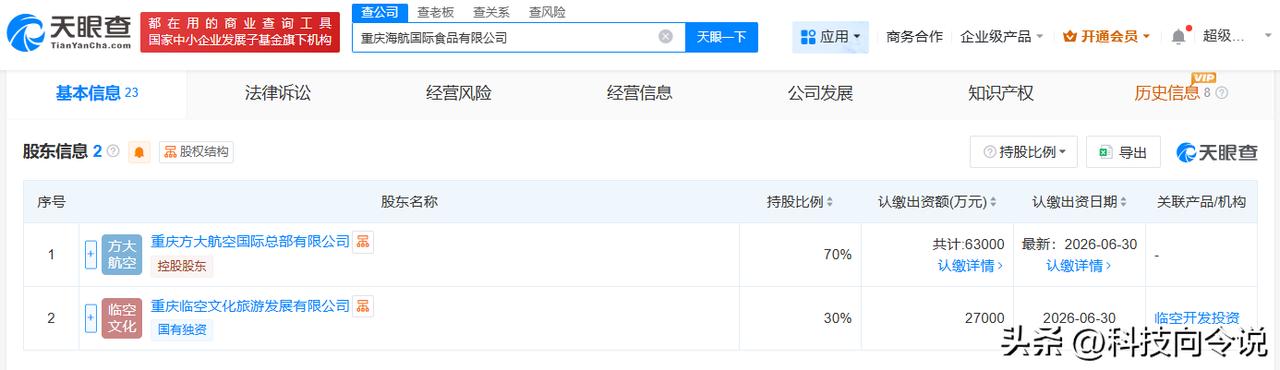Switch to the 知识产权 tab
This screenshot has height=370, width=1280.
click(1001, 93)
